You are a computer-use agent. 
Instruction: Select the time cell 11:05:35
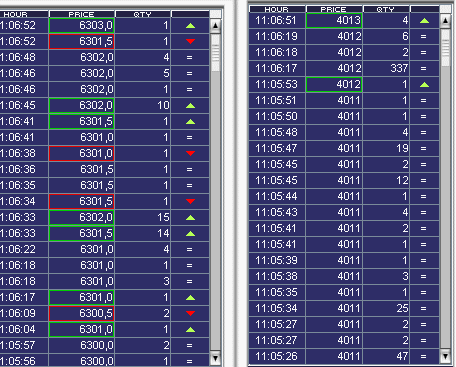(277, 293)
